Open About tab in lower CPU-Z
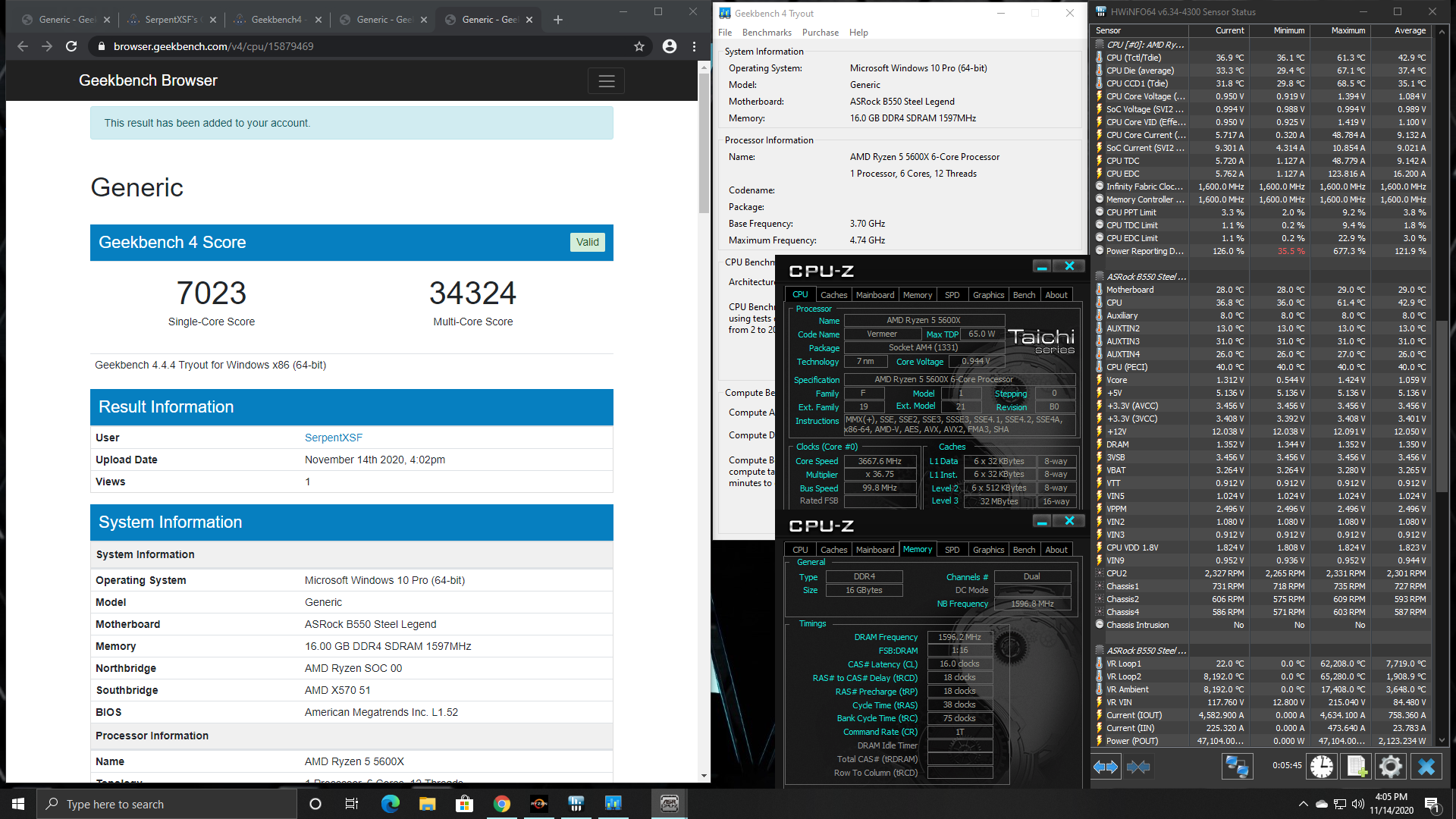The width and height of the screenshot is (1456, 819). 1056,550
